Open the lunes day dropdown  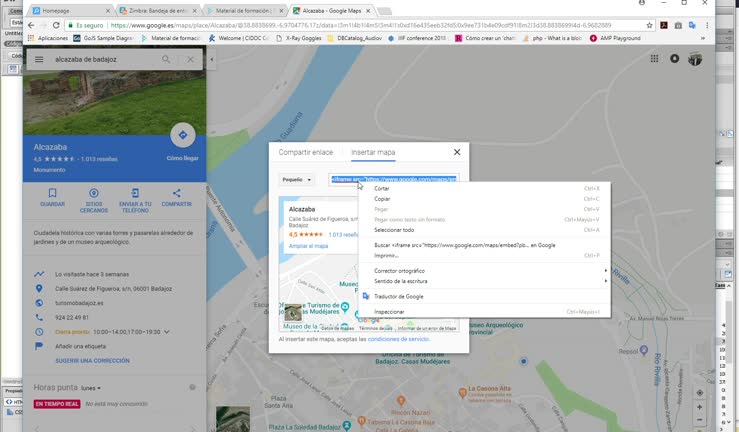point(90,388)
